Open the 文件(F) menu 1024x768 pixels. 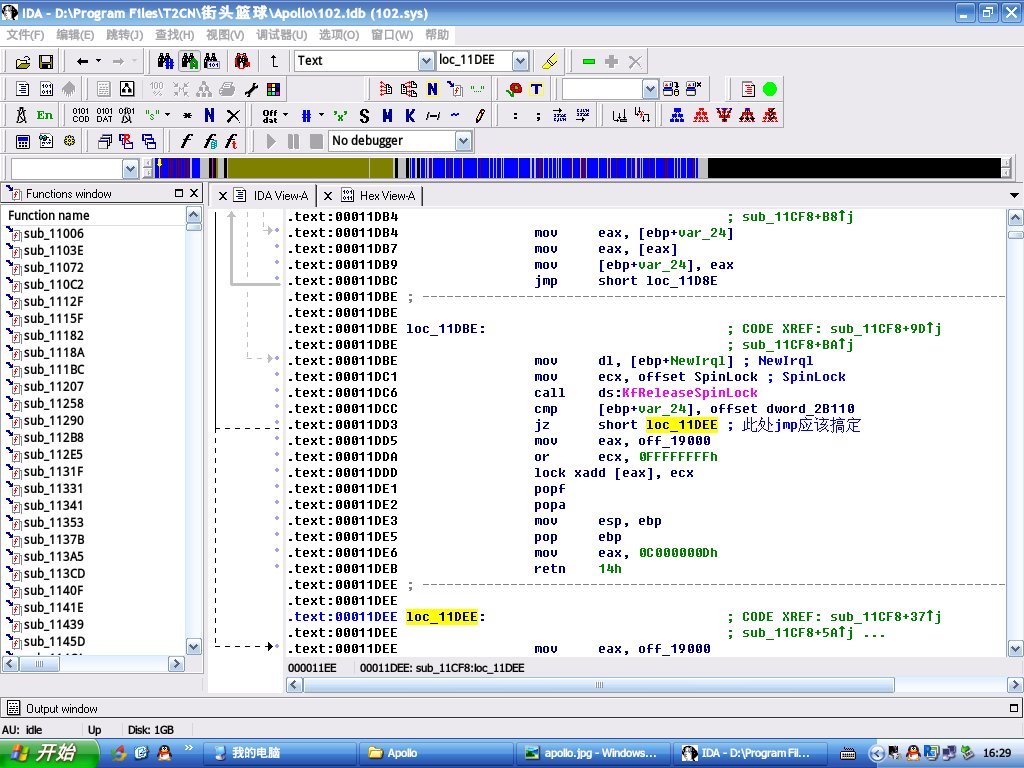pos(25,35)
